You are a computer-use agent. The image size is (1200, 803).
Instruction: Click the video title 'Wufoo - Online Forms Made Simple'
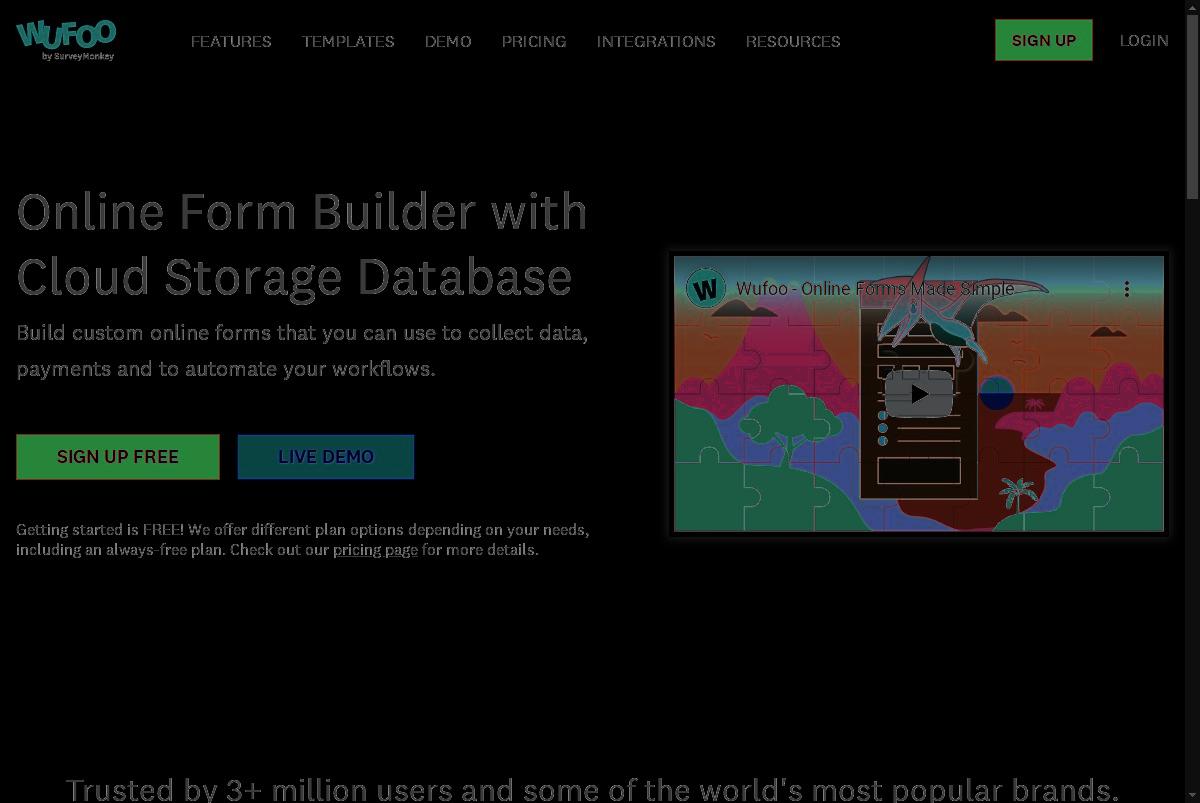[x=875, y=289]
